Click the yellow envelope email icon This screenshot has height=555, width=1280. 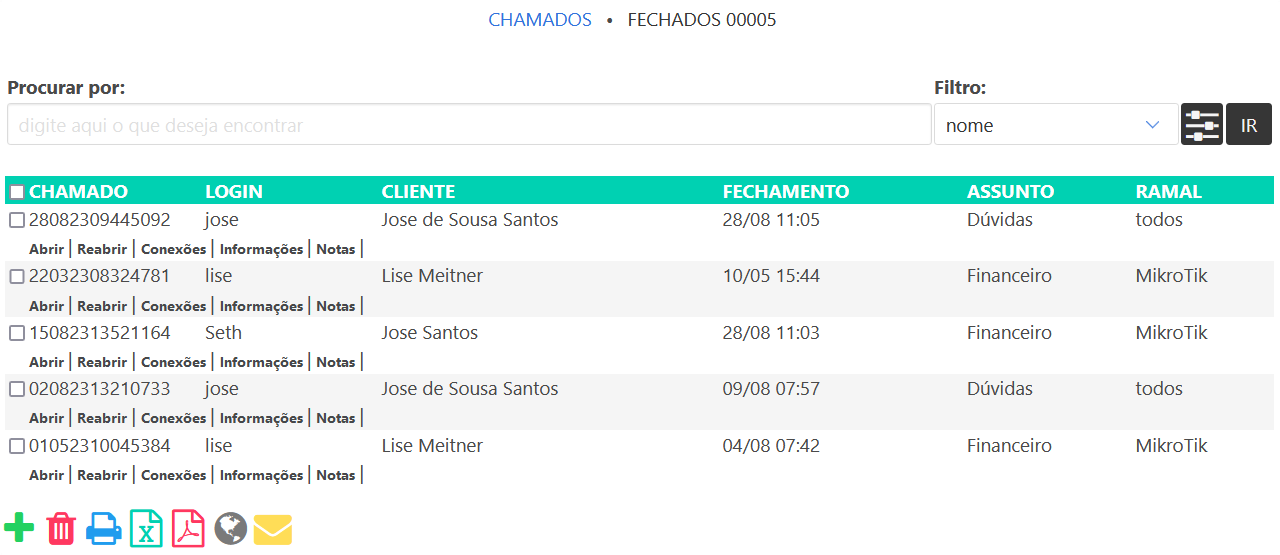pyautogui.click(x=273, y=529)
